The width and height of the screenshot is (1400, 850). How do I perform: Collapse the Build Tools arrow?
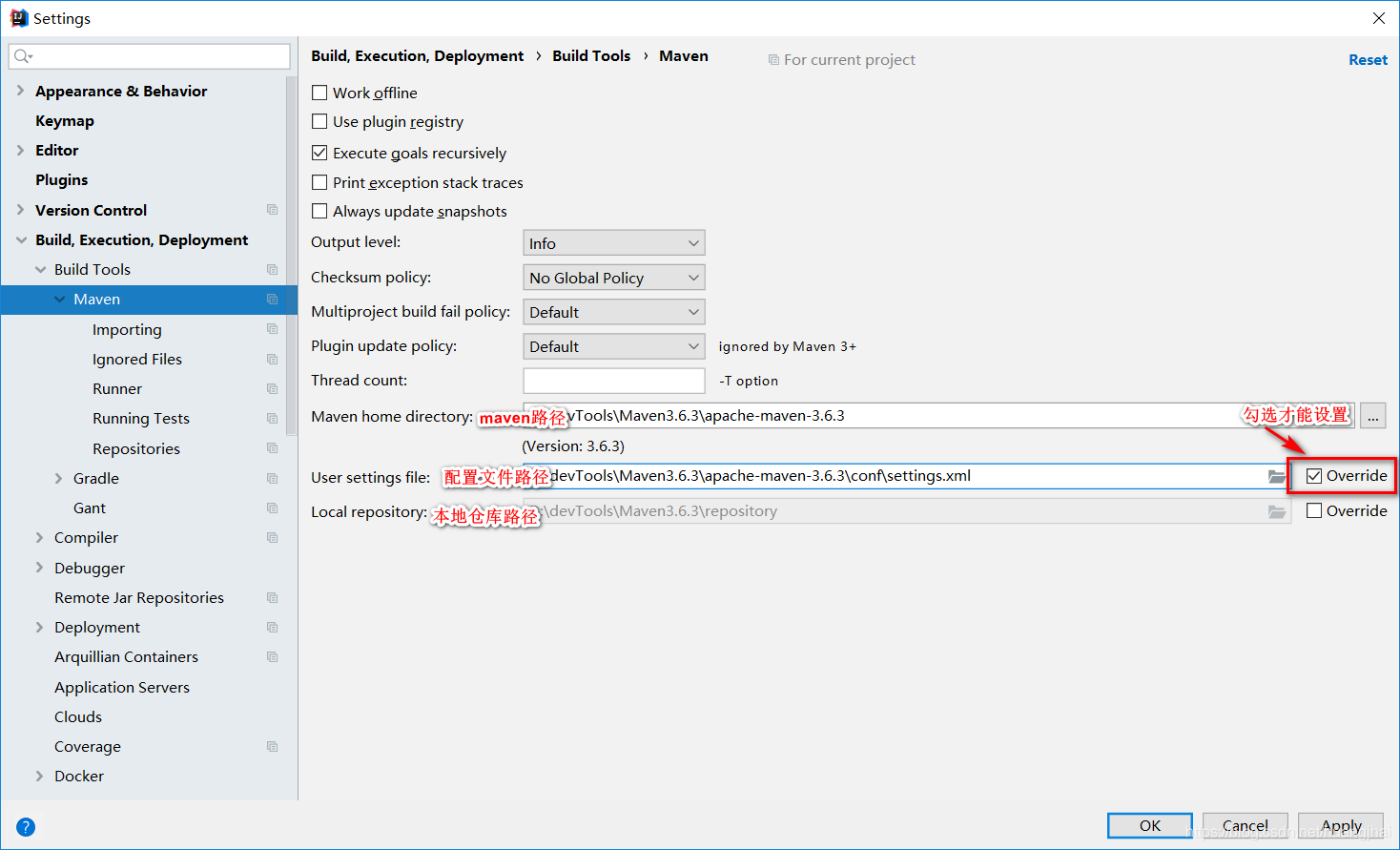(40, 269)
